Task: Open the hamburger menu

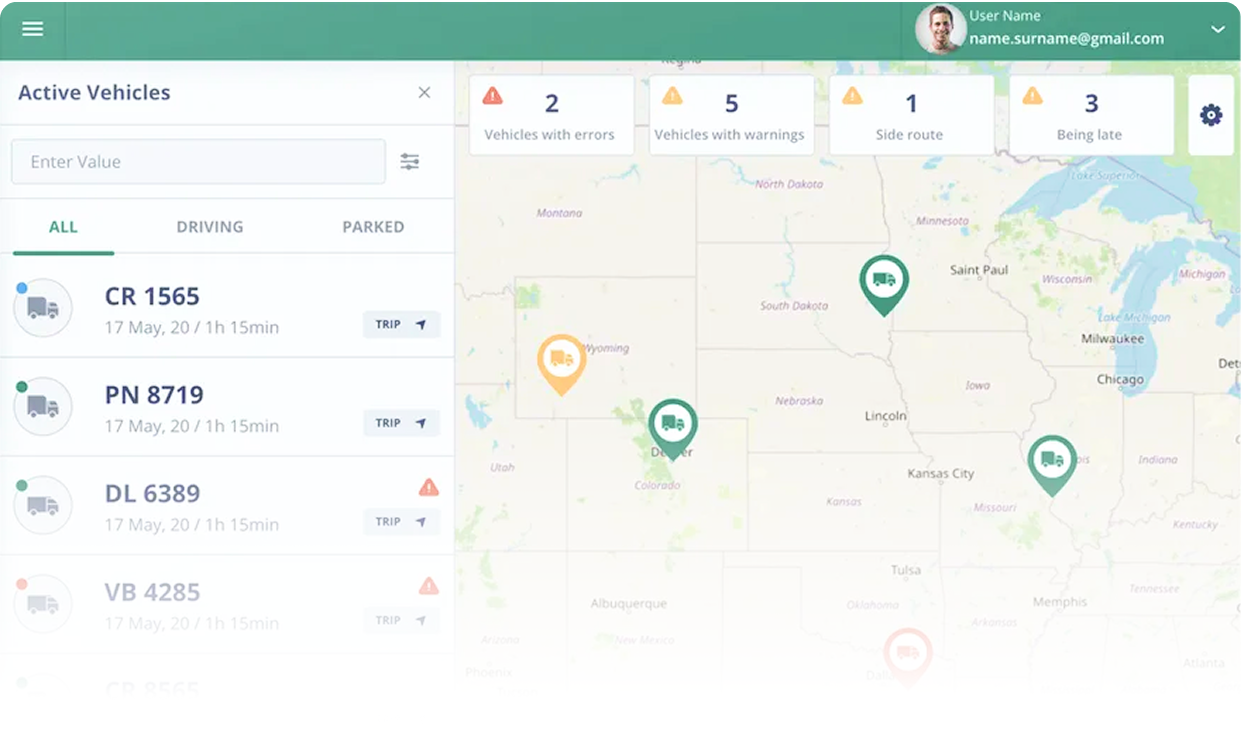Action: [x=32, y=29]
